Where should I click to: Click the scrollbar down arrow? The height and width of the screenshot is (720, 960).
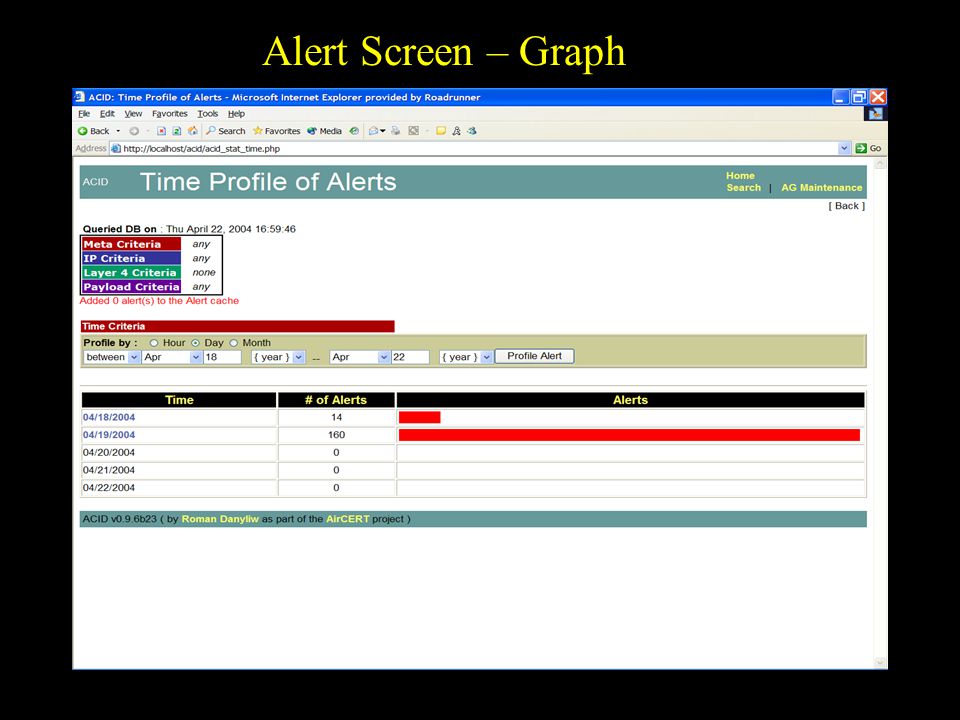coord(880,662)
